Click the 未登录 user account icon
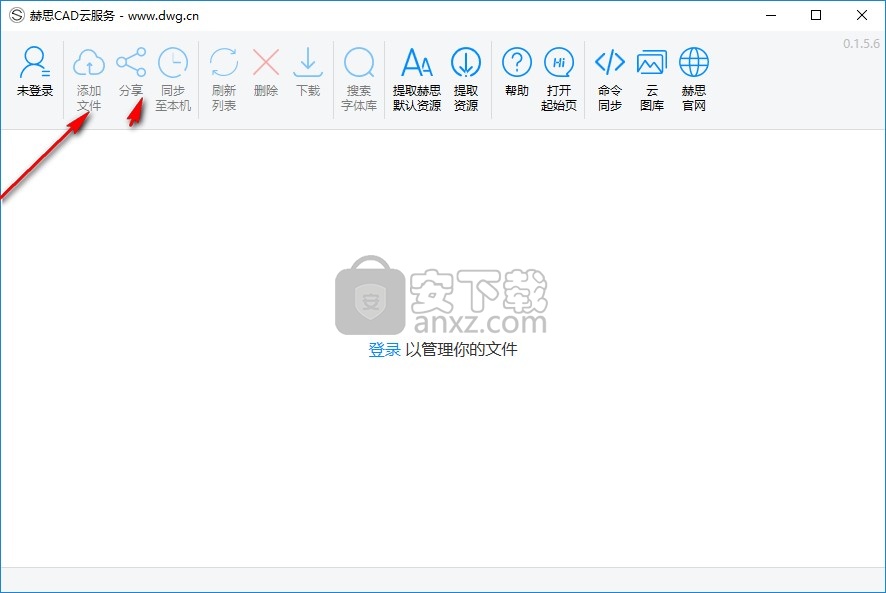This screenshot has height=593, width=886. [x=34, y=62]
